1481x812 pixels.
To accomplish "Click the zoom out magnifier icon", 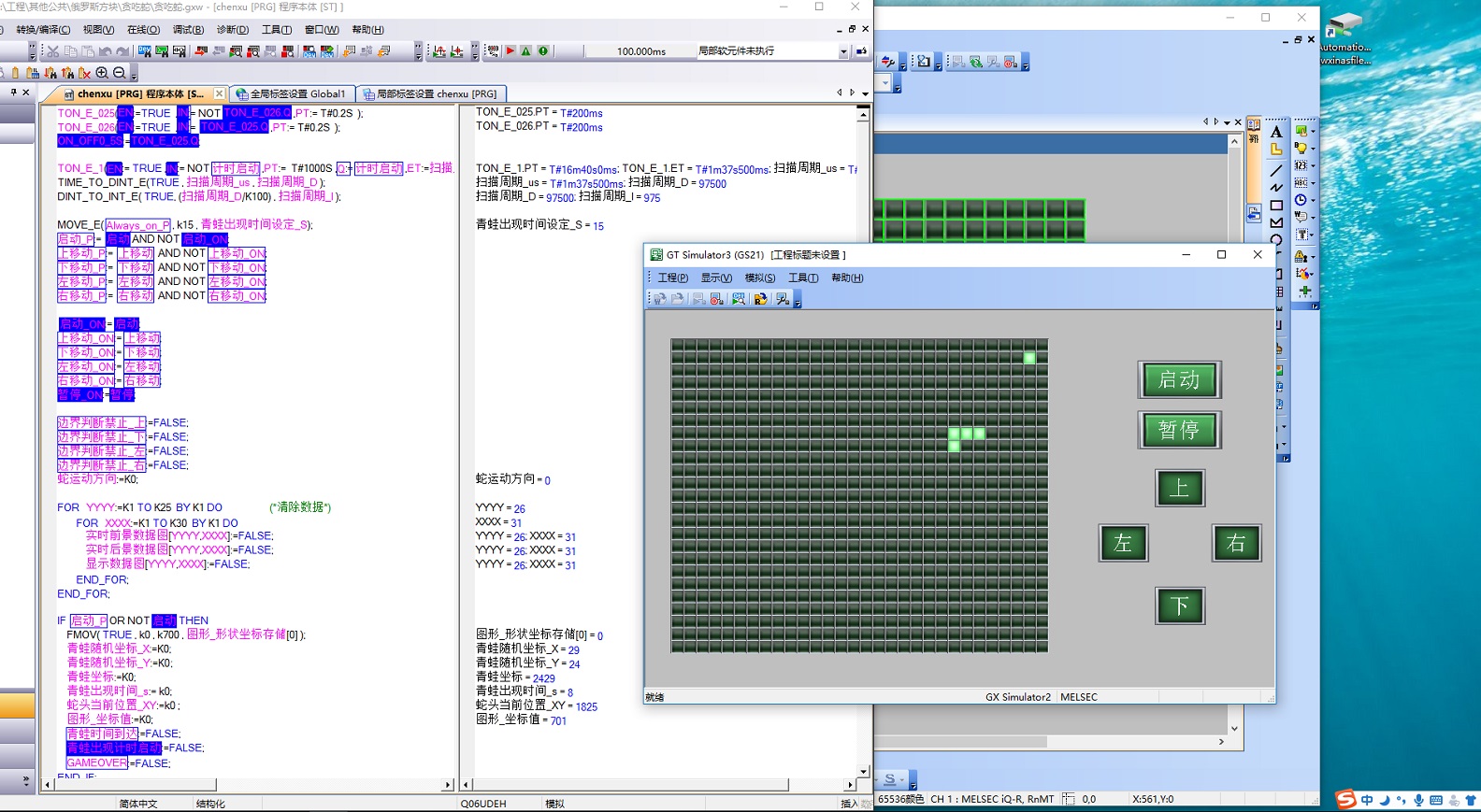I will (119, 73).
